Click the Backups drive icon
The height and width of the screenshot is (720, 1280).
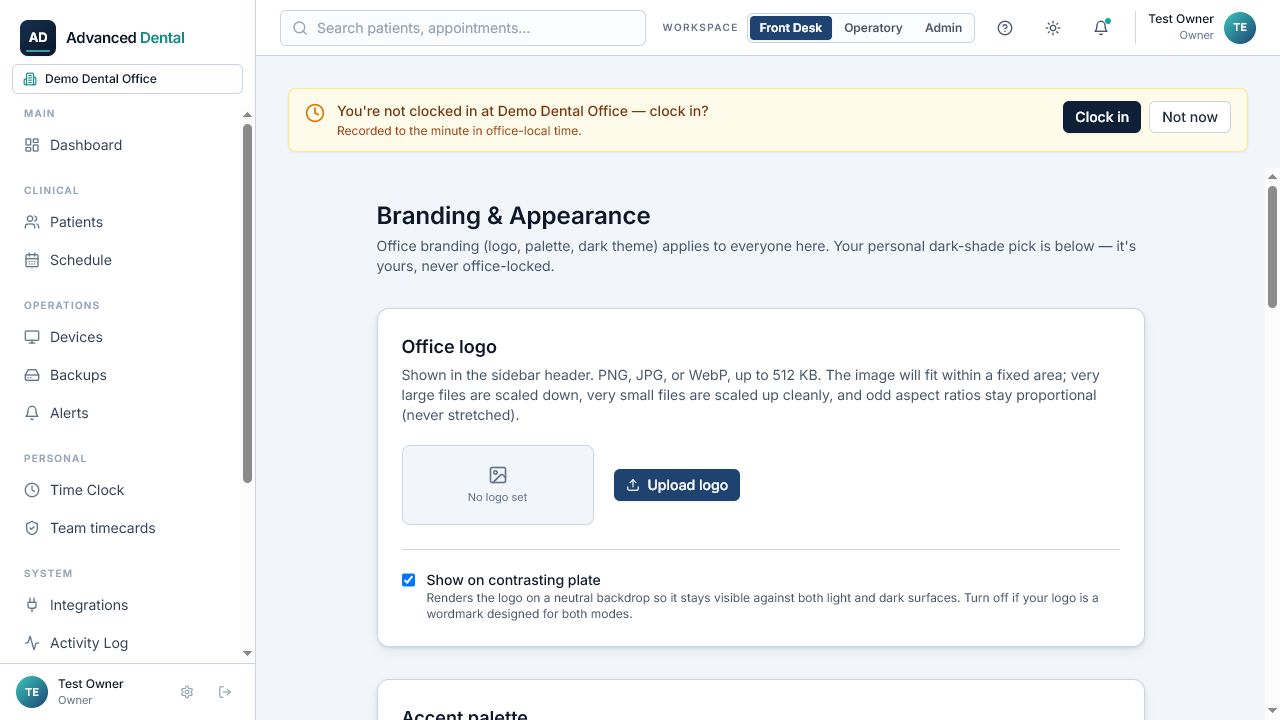tap(32, 375)
